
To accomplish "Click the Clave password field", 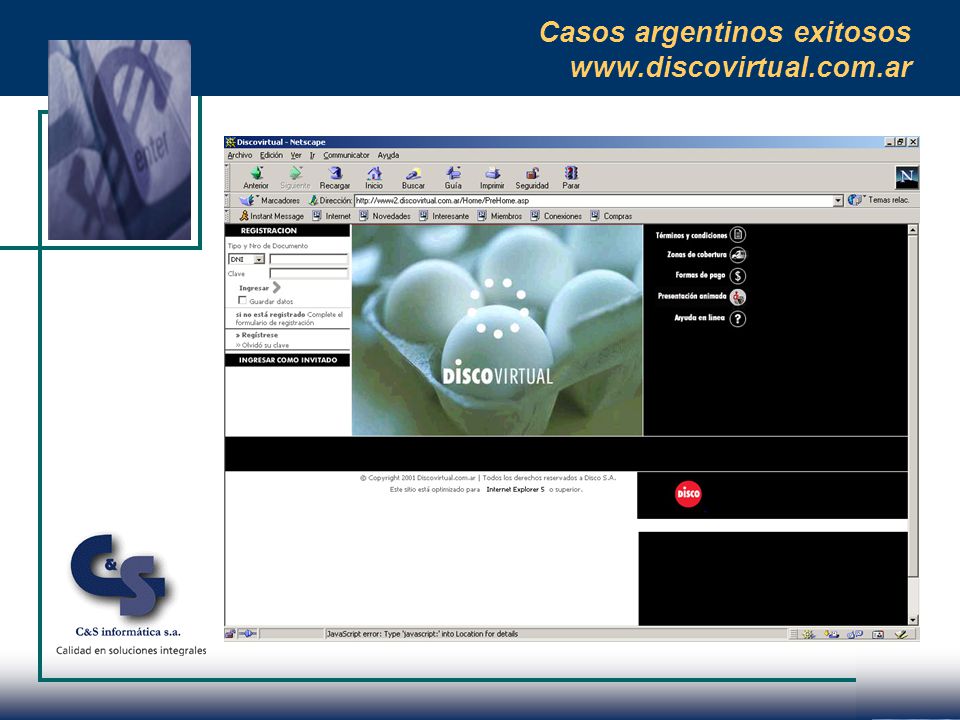I will (309, 274).
